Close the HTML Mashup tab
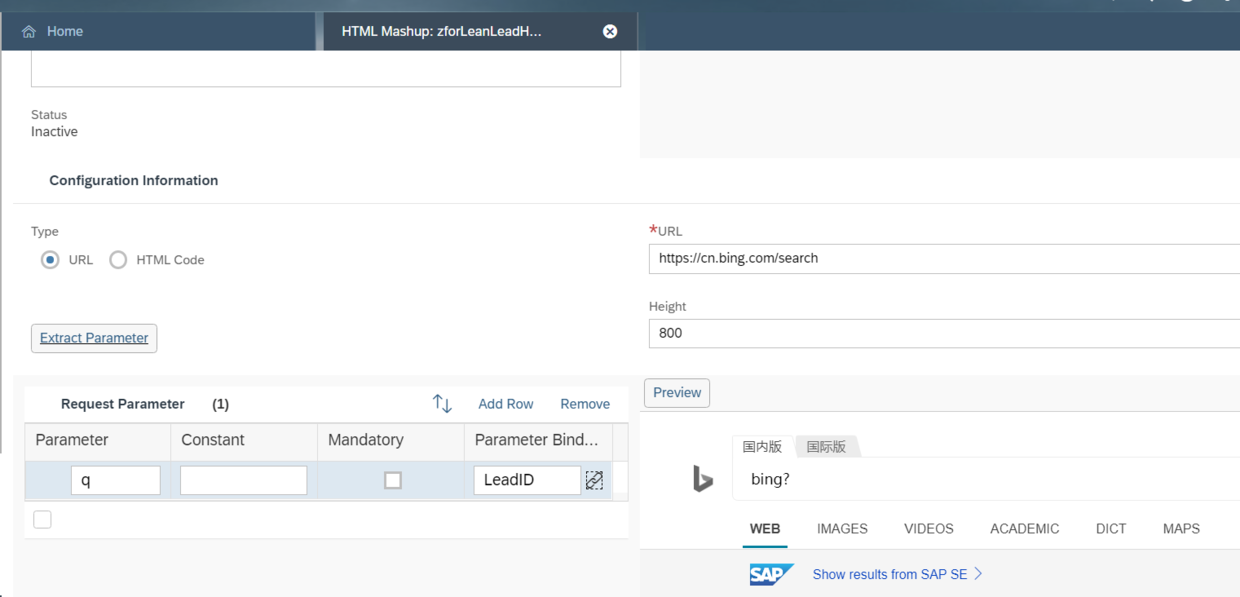Image resolution: width=1240 pixels, height=597 pixels. tap(610, 32)
